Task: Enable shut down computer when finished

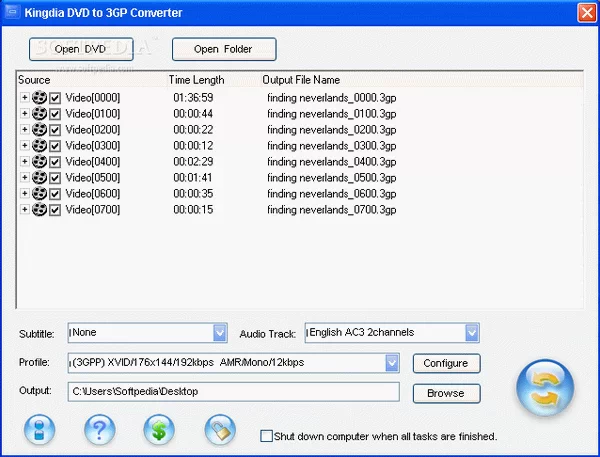Action: pos(266,436)
